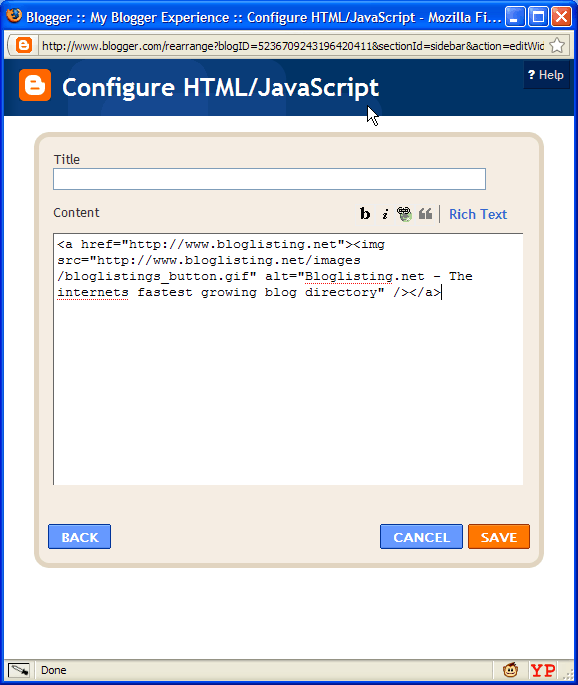Open the Help link

click(546, 75)
